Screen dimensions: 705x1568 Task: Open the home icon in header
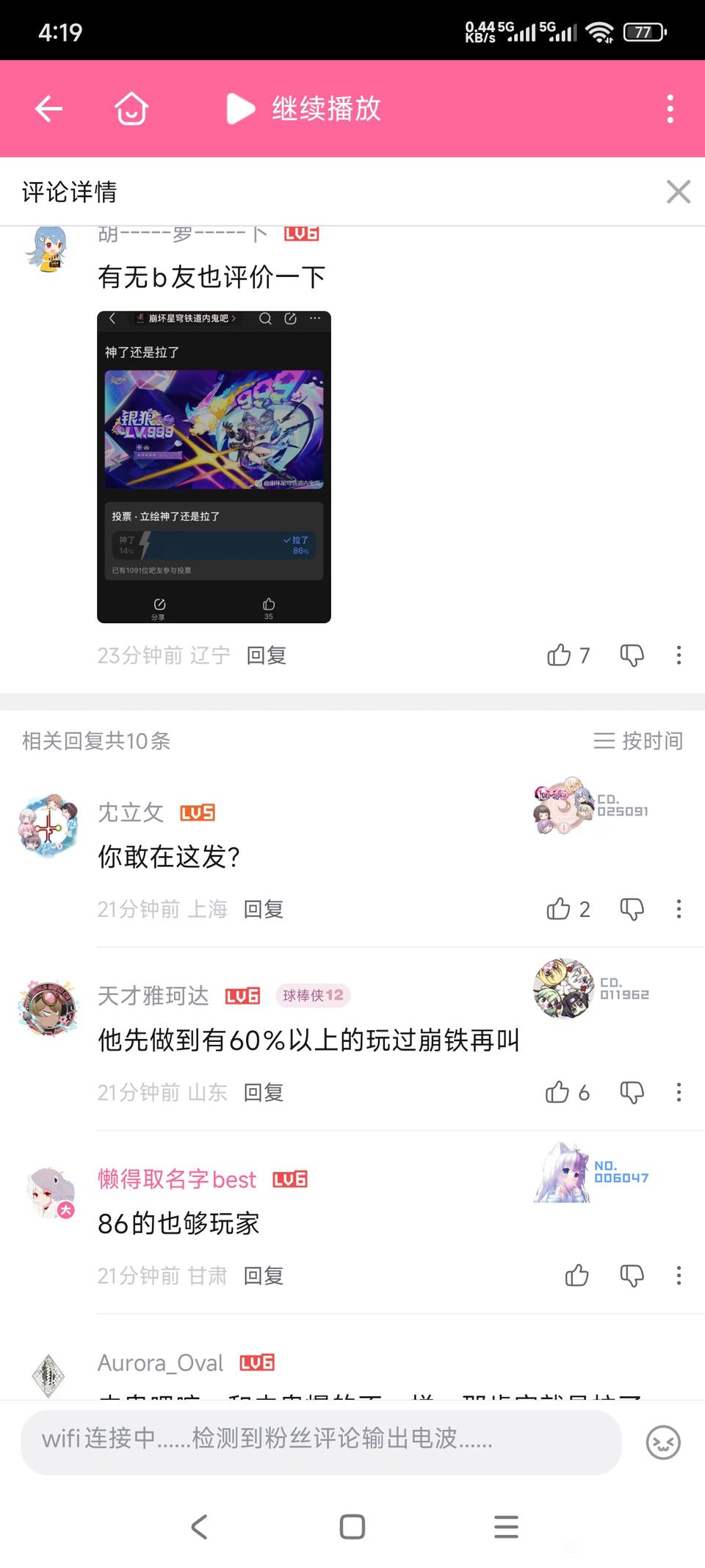coord(131,109)
